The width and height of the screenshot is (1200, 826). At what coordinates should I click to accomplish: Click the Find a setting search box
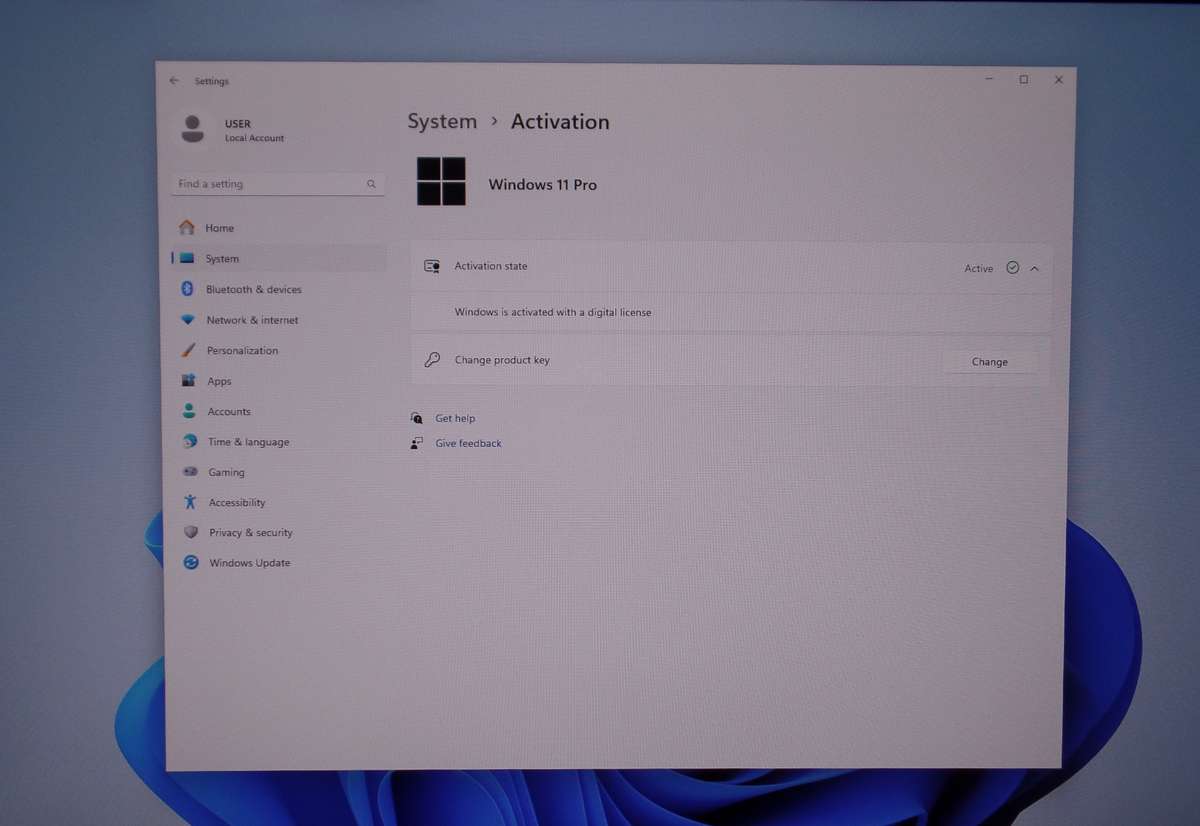click(270, 184)
